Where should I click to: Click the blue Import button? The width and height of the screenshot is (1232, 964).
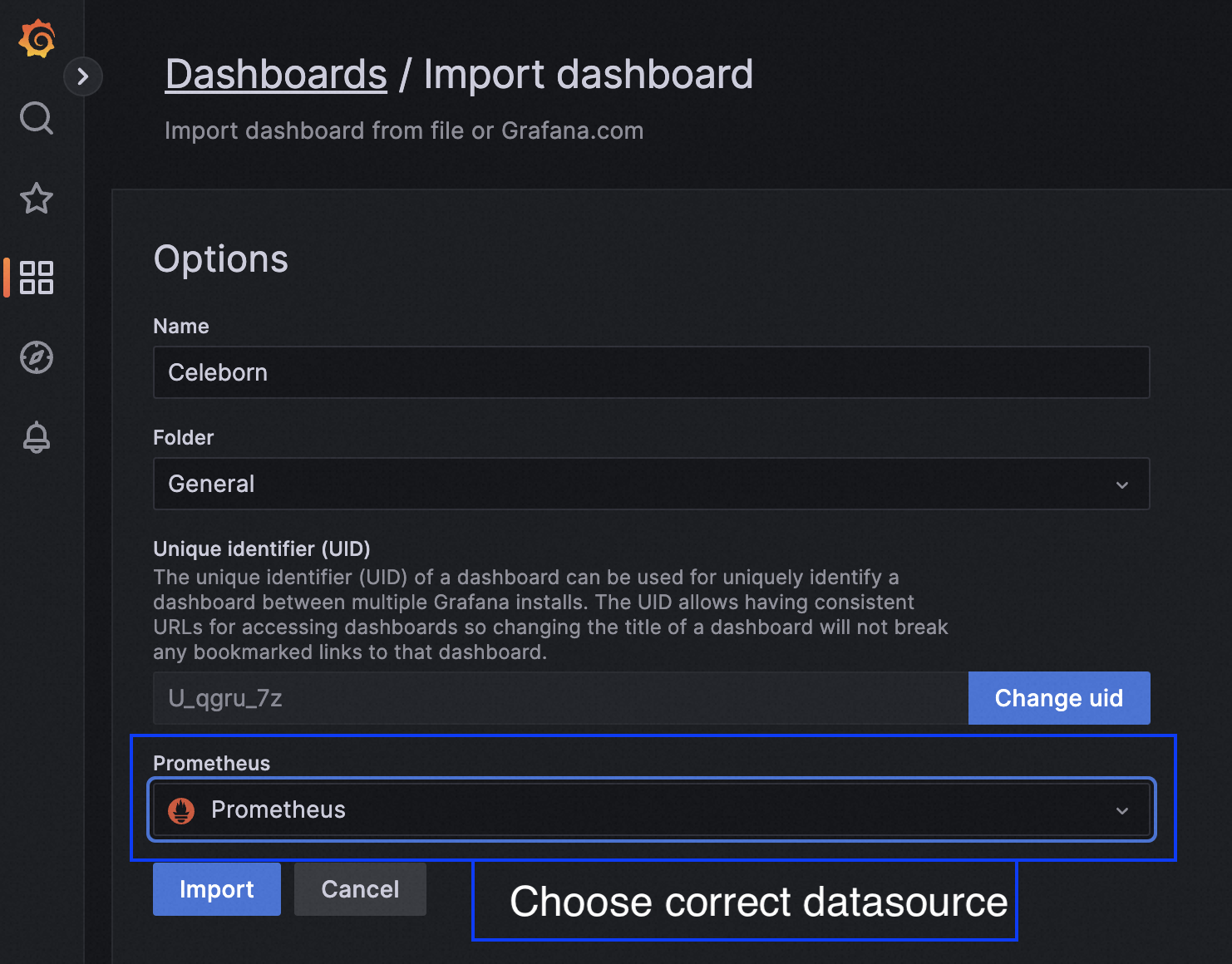pyautogui.click(x=216, y=889)
